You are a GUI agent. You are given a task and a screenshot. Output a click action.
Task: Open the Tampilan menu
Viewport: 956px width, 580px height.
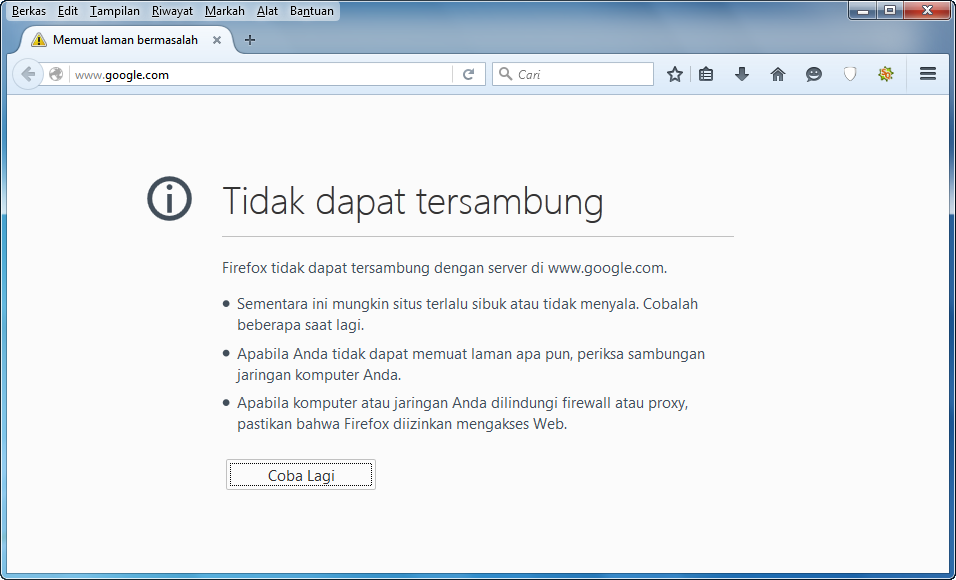[115, 11]
